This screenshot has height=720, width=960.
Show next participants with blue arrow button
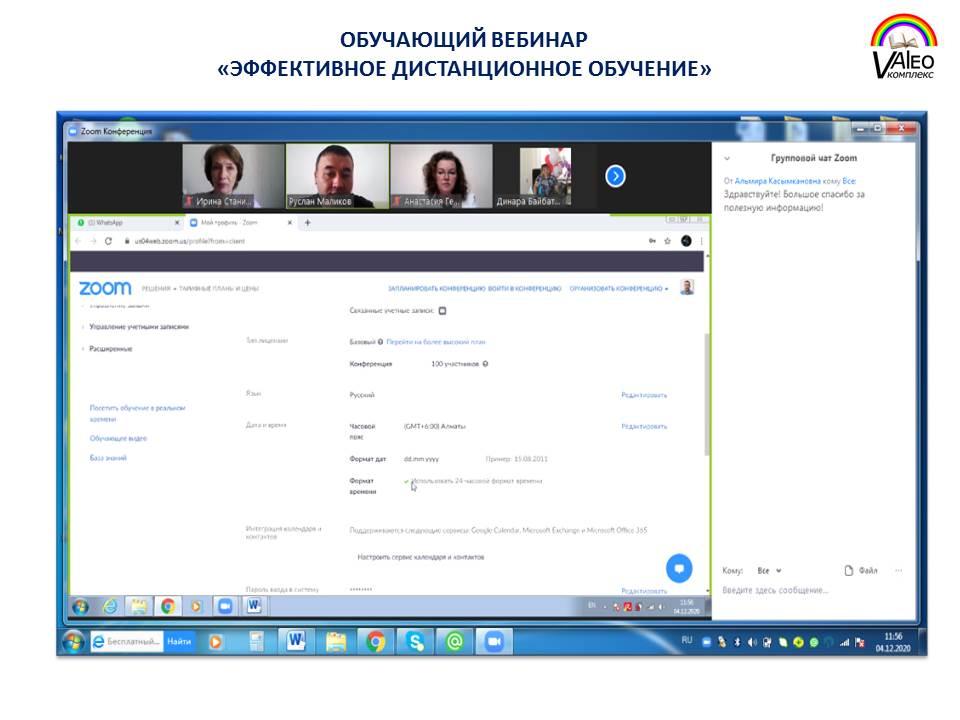(x=615, y=176)
